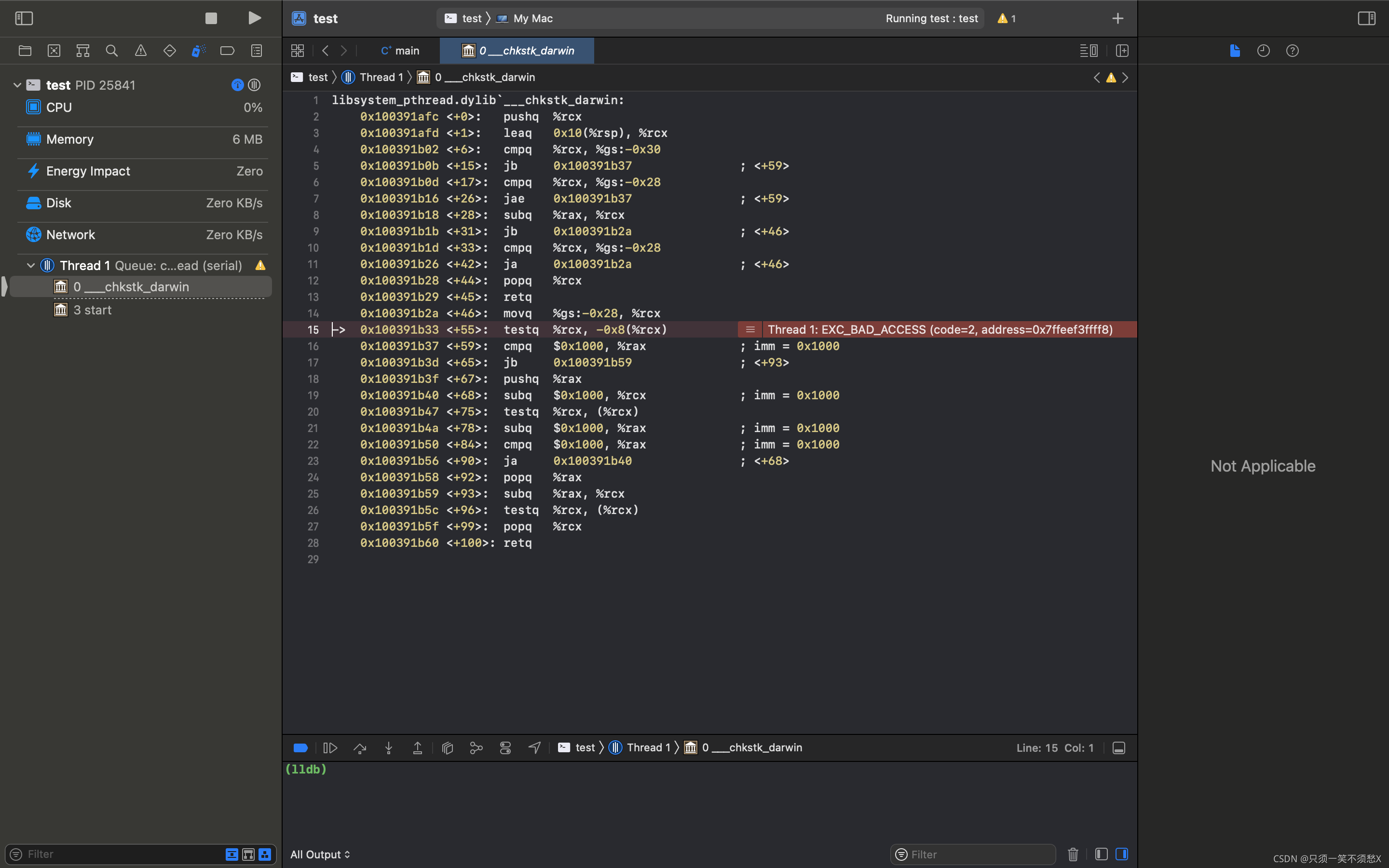Switch to the main editor tab

click(x=400, y=51)
